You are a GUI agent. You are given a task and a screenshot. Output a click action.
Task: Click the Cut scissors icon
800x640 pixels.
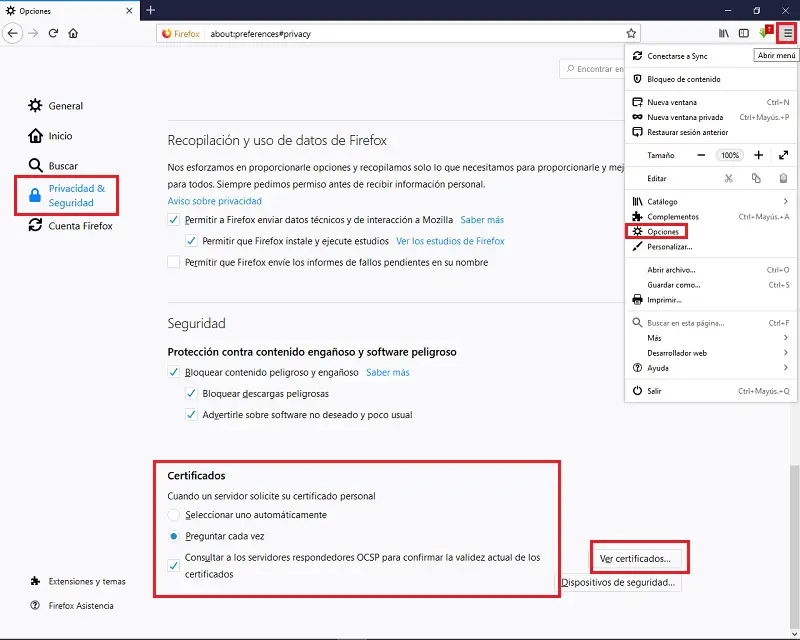tap(729, 178)
